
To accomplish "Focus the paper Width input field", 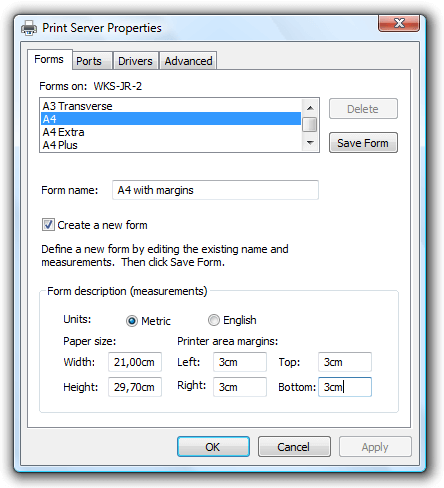I will pos(135,362).
